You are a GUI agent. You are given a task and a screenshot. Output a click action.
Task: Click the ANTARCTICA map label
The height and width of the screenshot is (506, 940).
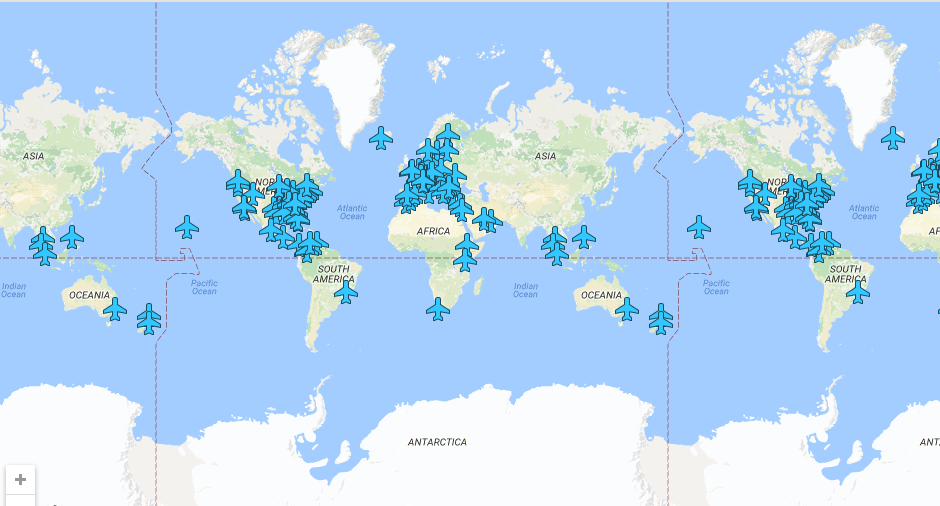click(437, 442)
